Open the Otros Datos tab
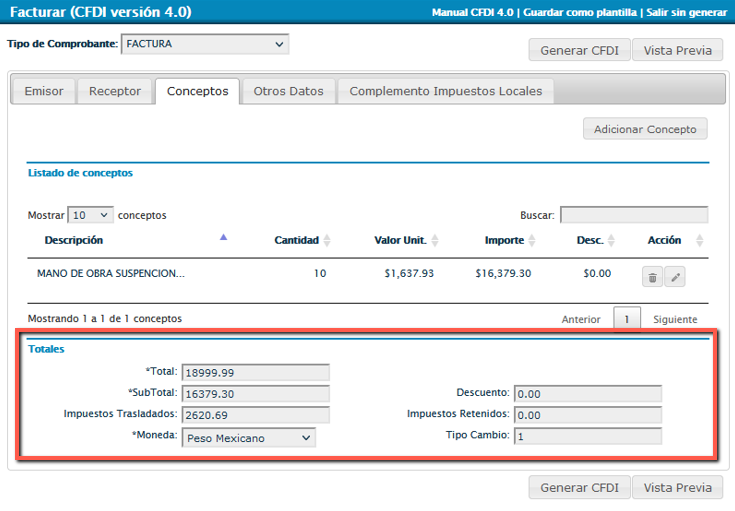735x511 pixels. [288, 91]
